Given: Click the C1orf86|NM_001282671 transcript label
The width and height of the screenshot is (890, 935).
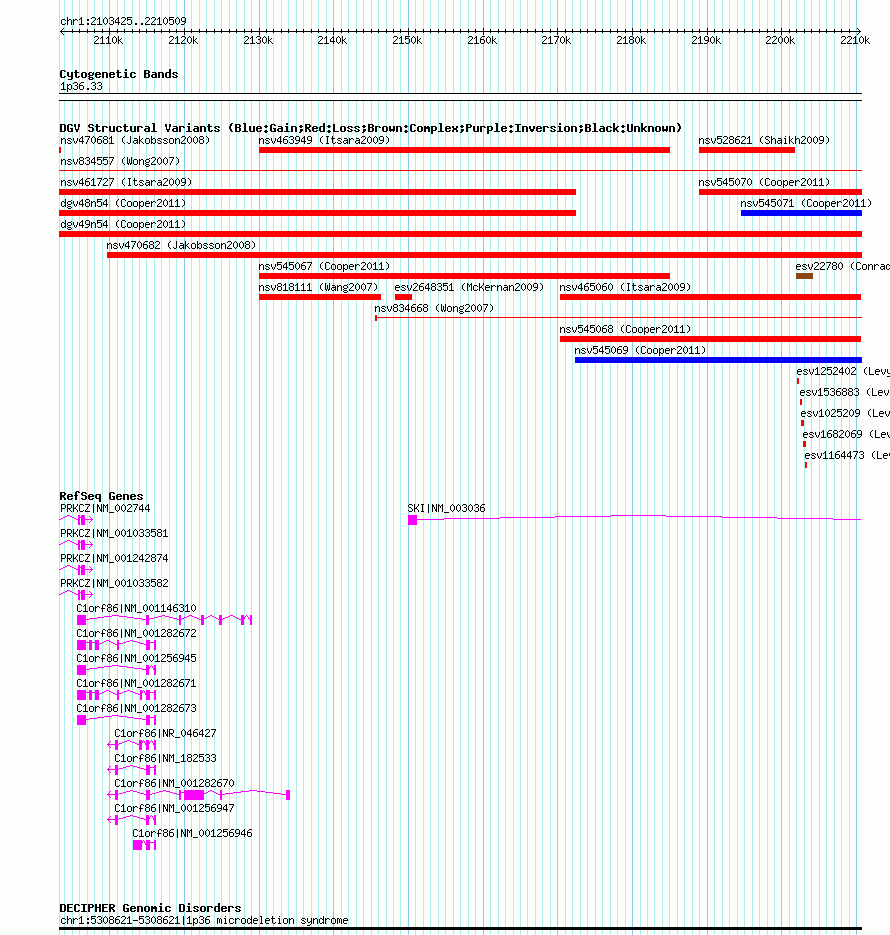Looking at the screenshot, I should point(136,683).
